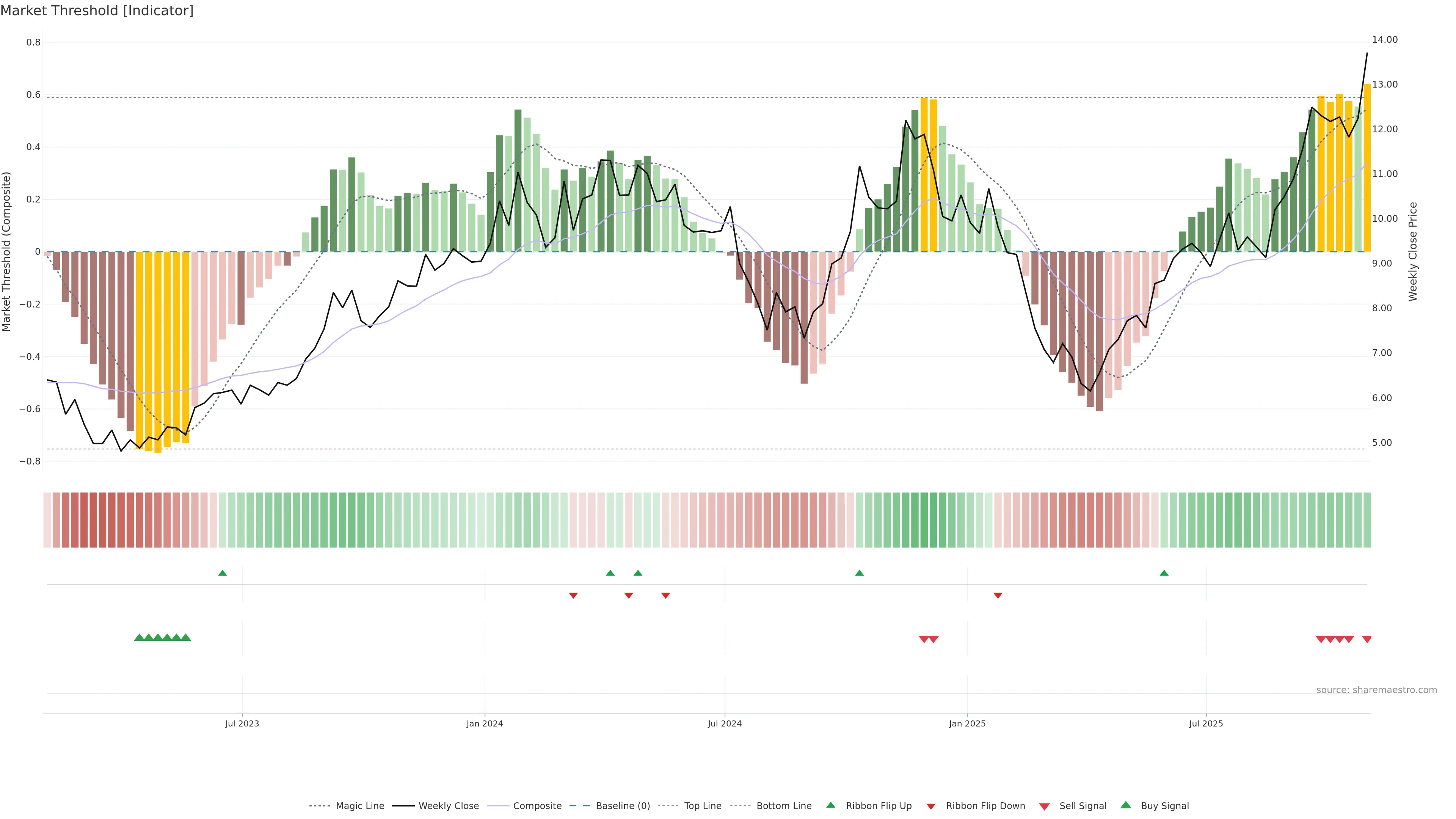
Task: Click the Market Threshold [Indicator] title
Action: (97, 11)
